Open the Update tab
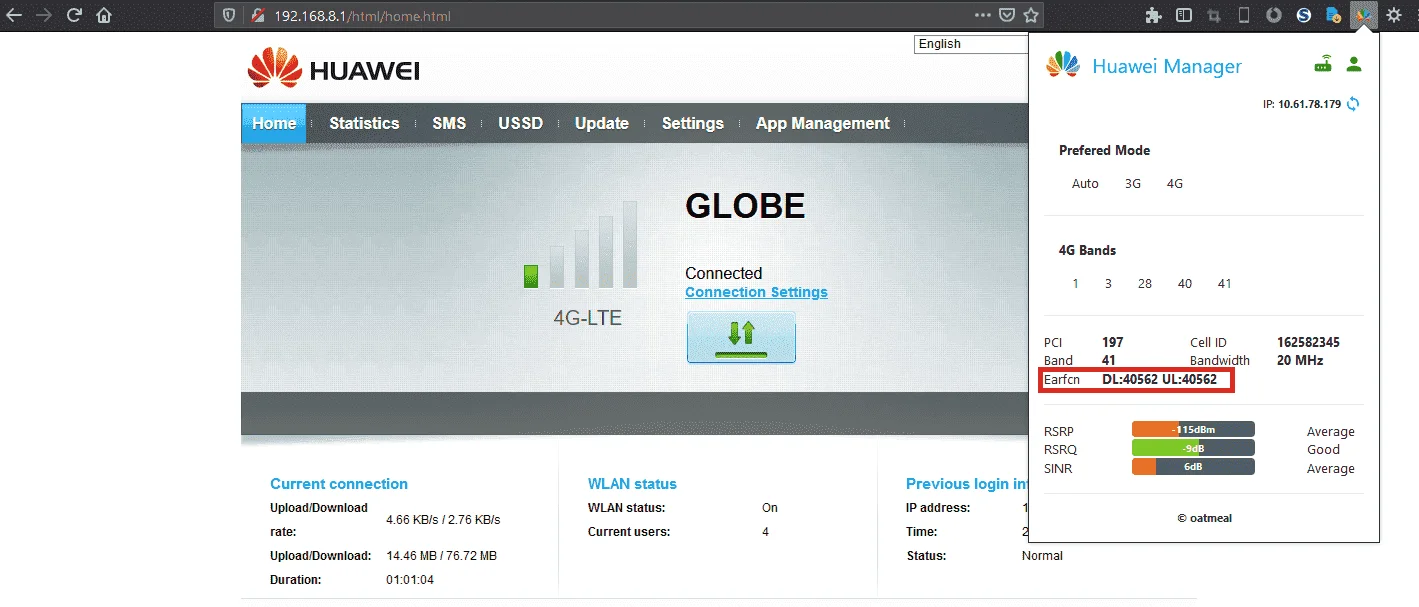Screen dimensions: 1419x607 coord(602,123)
